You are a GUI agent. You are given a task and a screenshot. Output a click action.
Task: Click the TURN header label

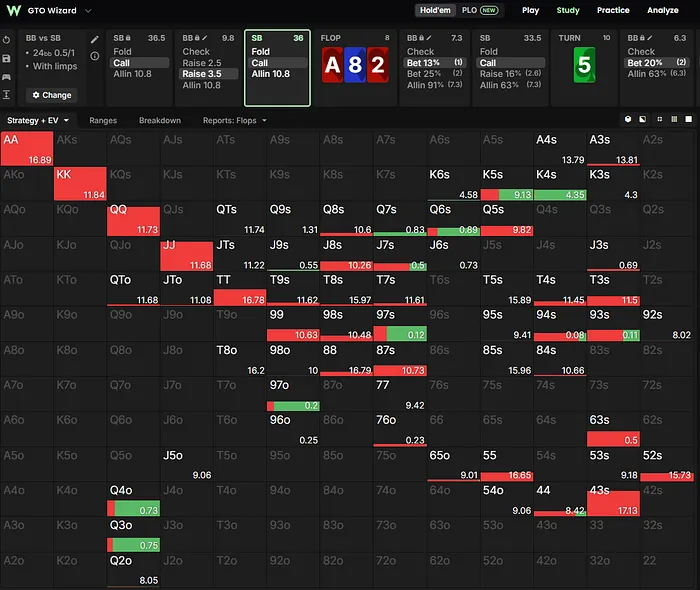569,38
